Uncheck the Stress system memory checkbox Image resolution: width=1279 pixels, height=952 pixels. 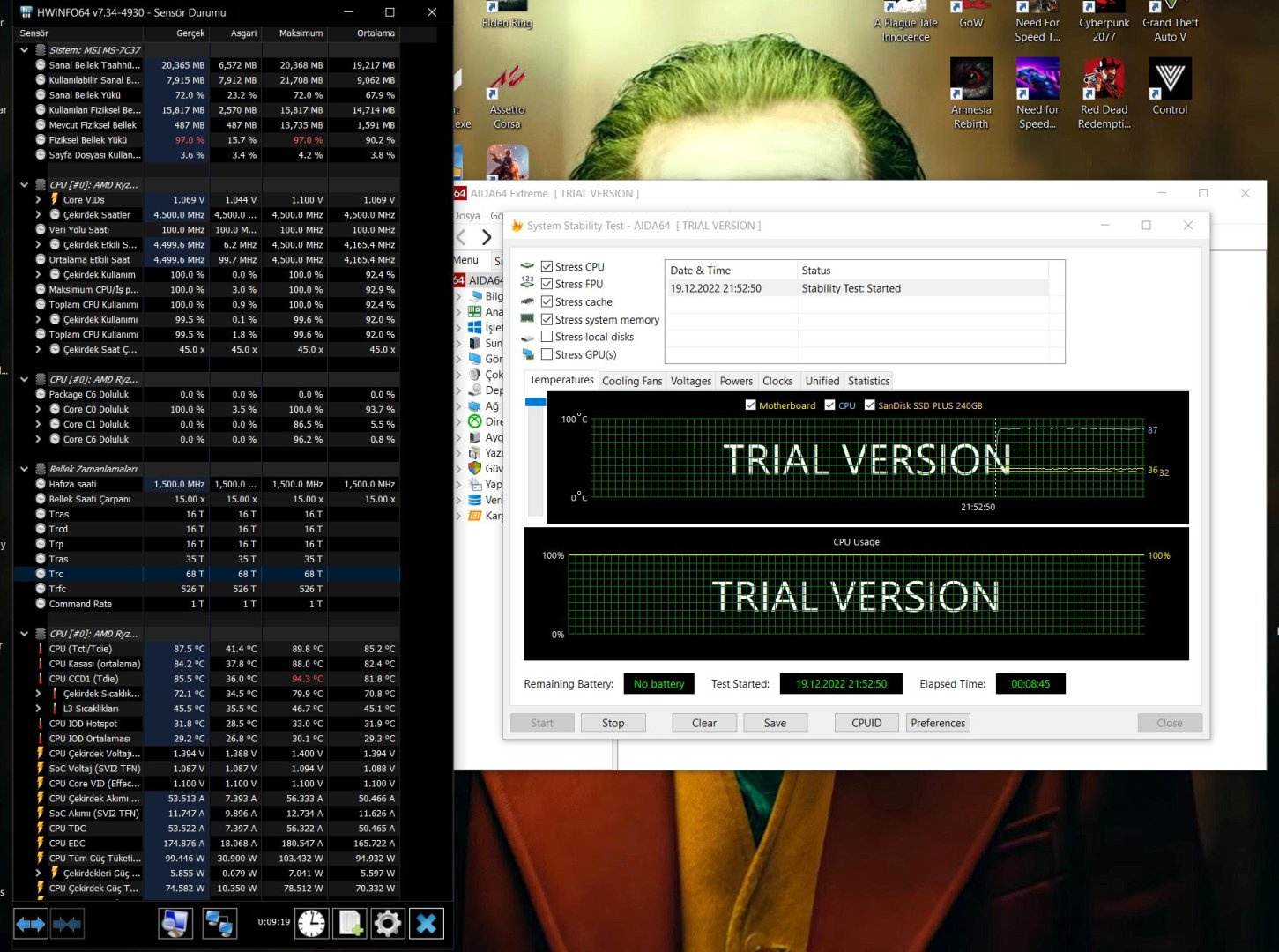click(x=547, y=319)
